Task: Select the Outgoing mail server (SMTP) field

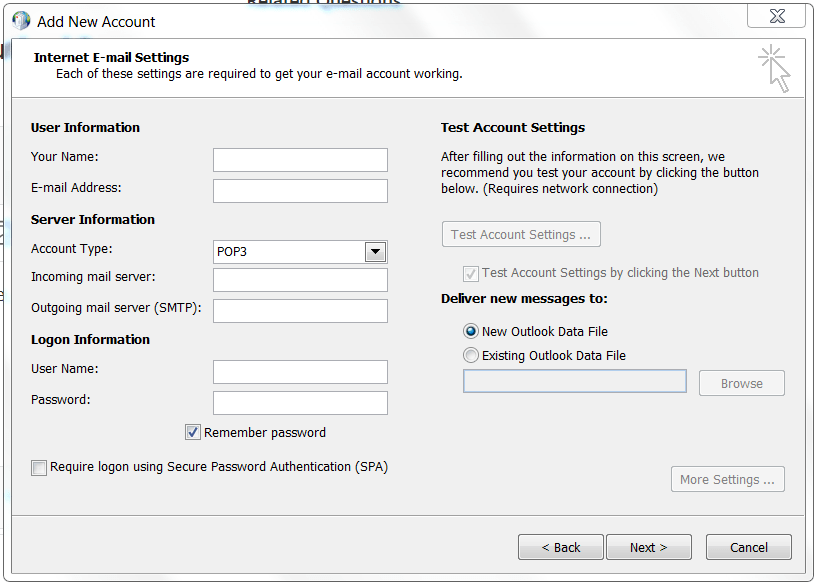Action: 300,311
